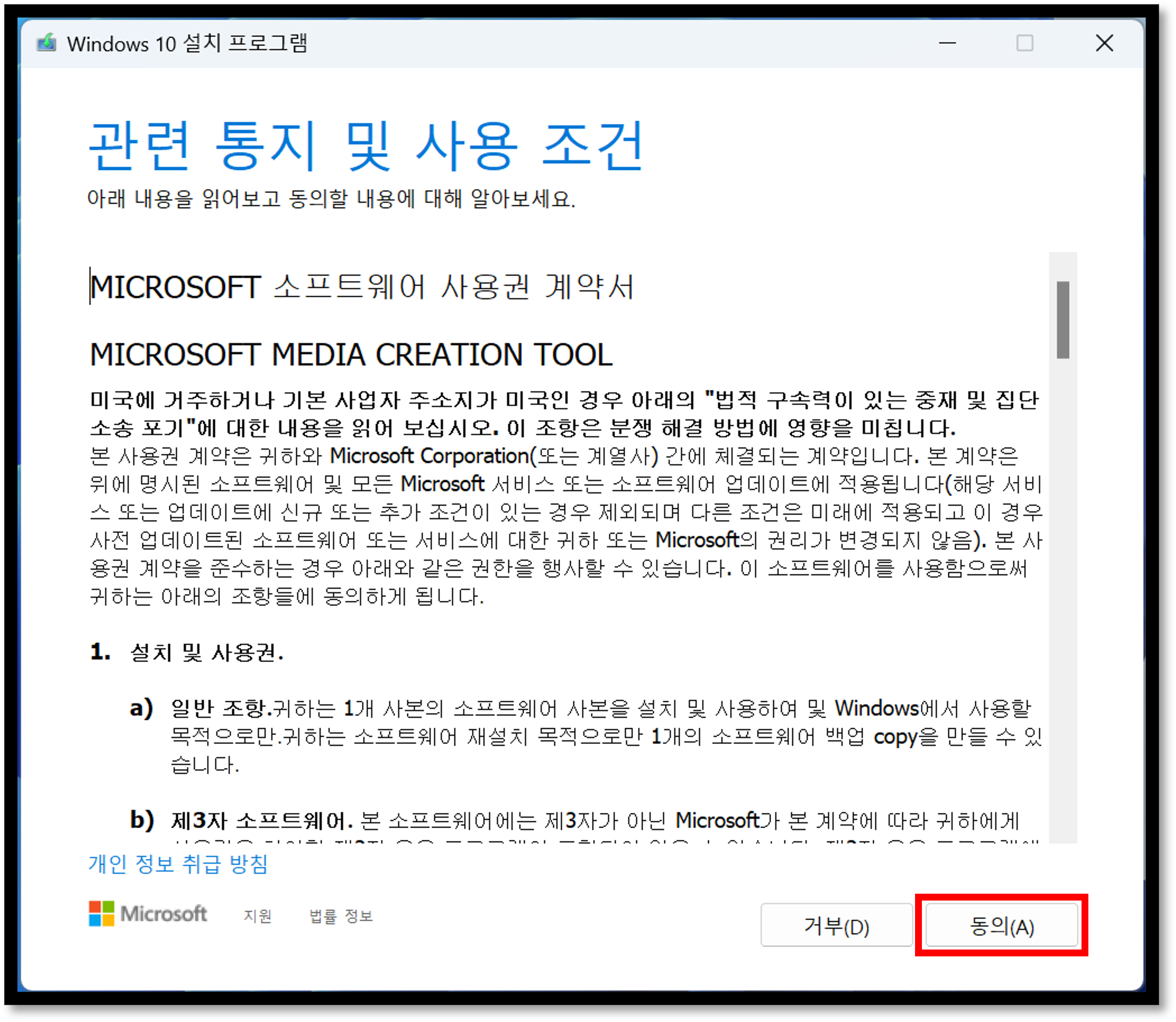This screenshot has width=1176, height=1022.
Task: Click the MICROSOFT MEDIA CREATION TOOL text
Action: click(351, 355)
